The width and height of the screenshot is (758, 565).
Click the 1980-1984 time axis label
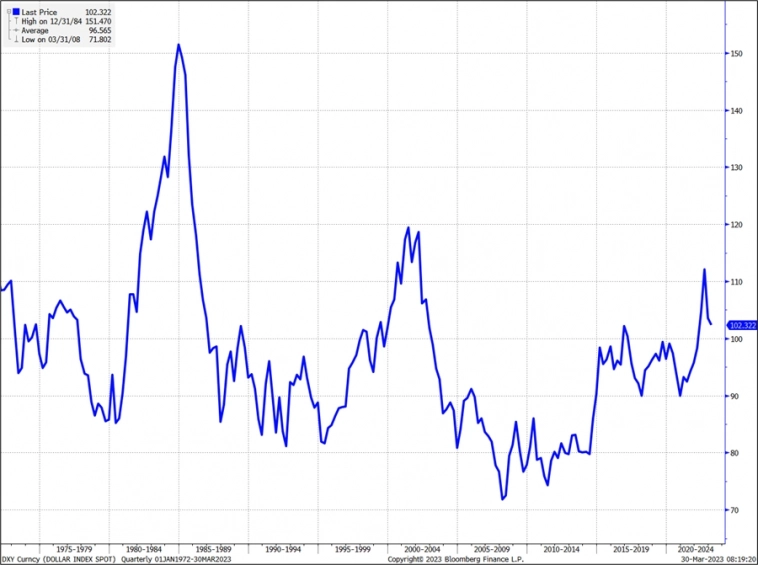(x=146, y=549)
